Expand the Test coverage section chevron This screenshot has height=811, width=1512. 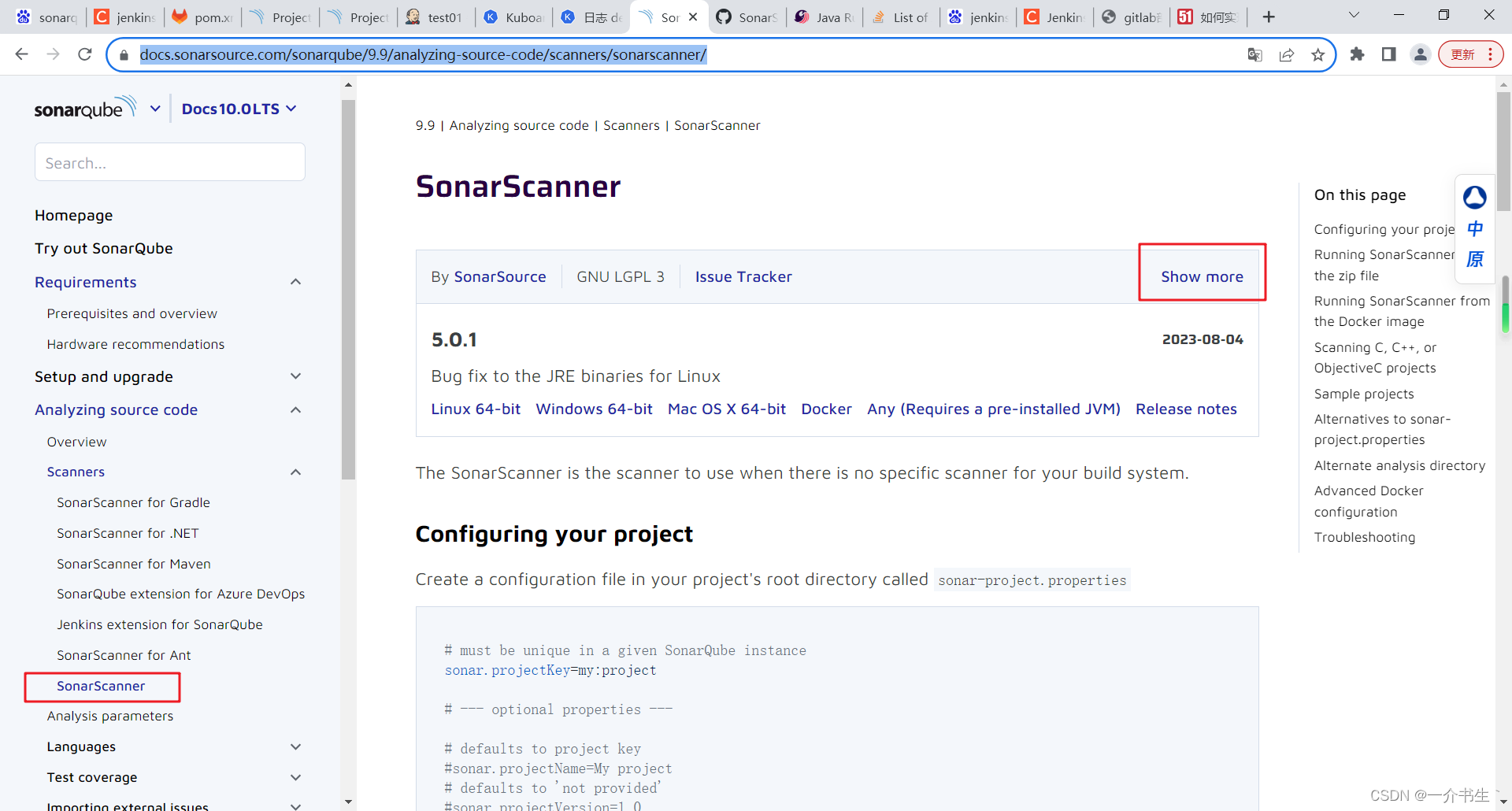click(x=296, y=777)
